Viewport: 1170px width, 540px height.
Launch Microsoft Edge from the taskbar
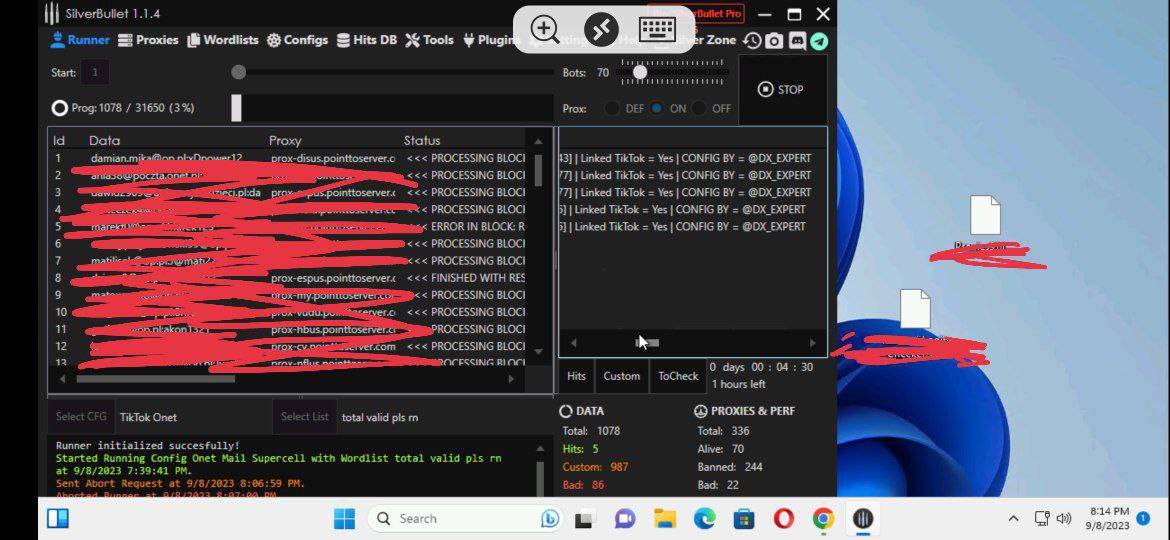[704, 518]
